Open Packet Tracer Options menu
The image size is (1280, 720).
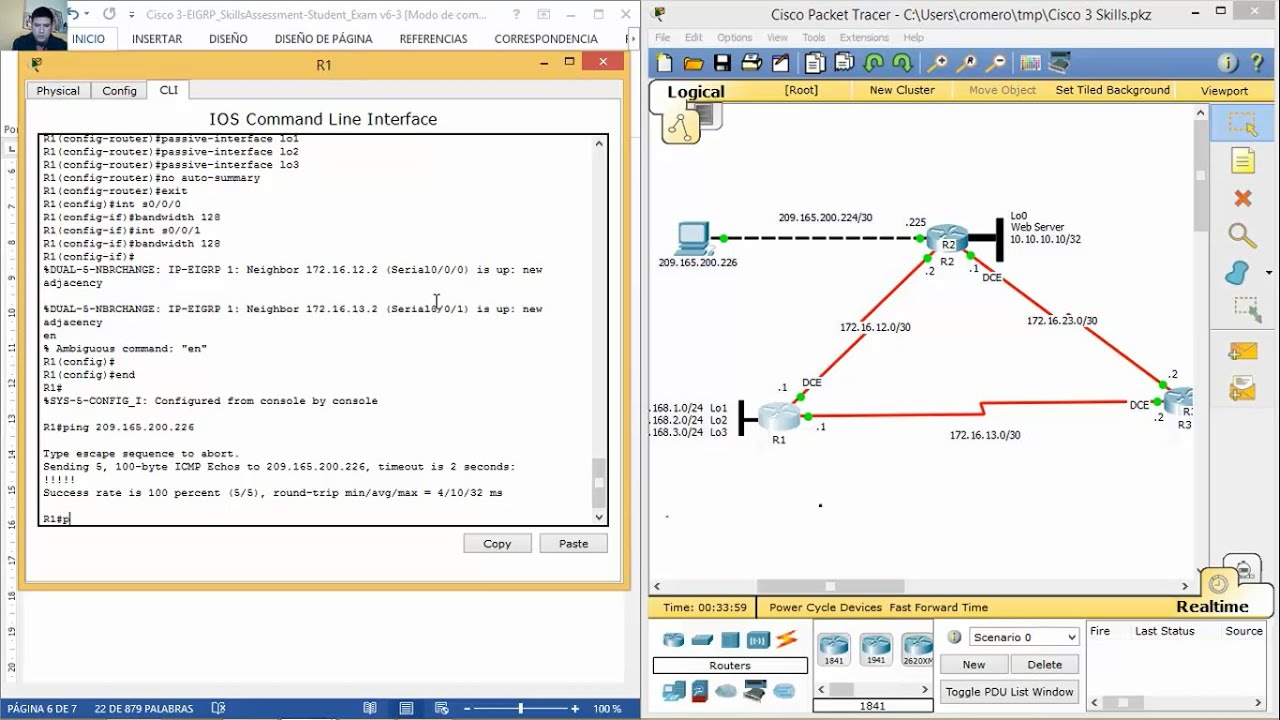point(734,37)
